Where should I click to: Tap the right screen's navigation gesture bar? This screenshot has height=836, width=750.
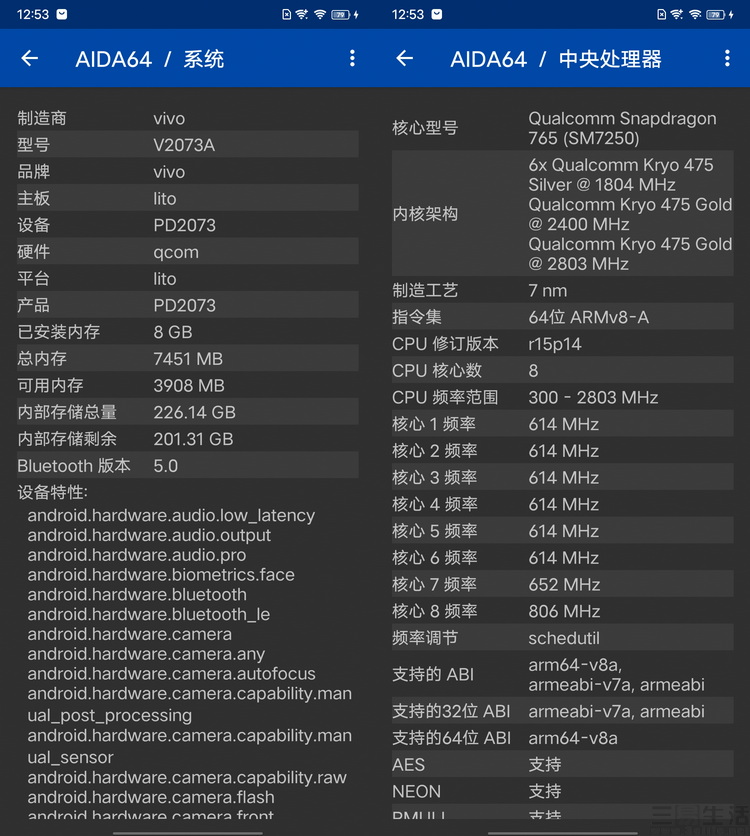pyautogui.click(x=562, y=832)
